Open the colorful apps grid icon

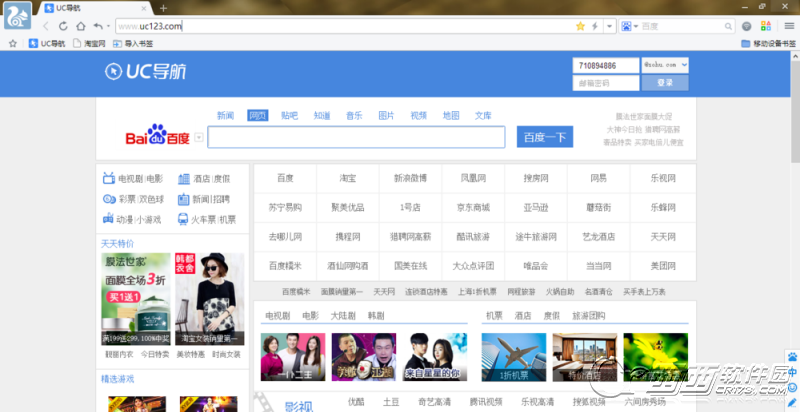click(x=766, y=26)
